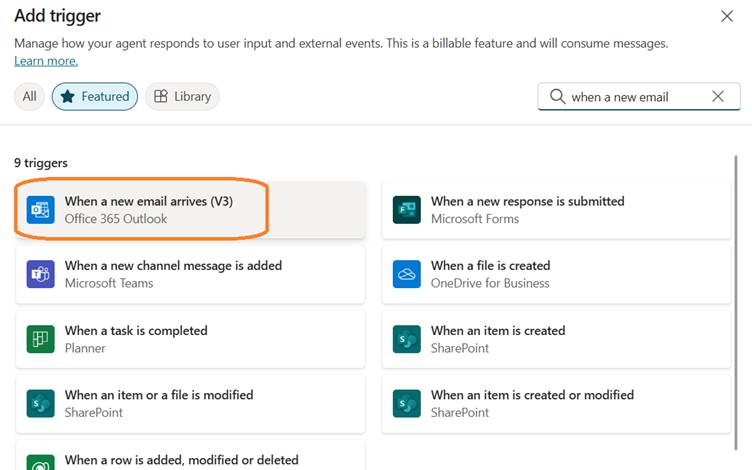Select the Featured filter tab

click(x=95, y=96)
